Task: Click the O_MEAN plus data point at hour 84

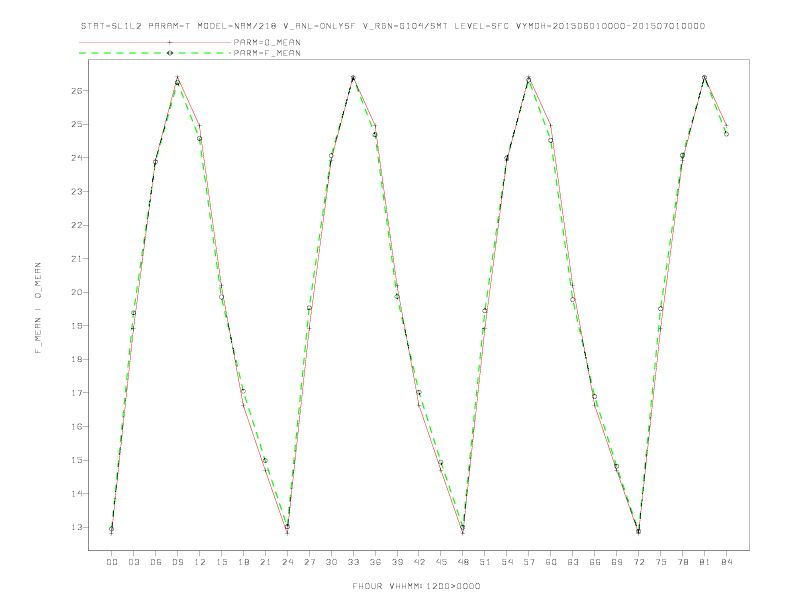Action: (x=726, y=125)
